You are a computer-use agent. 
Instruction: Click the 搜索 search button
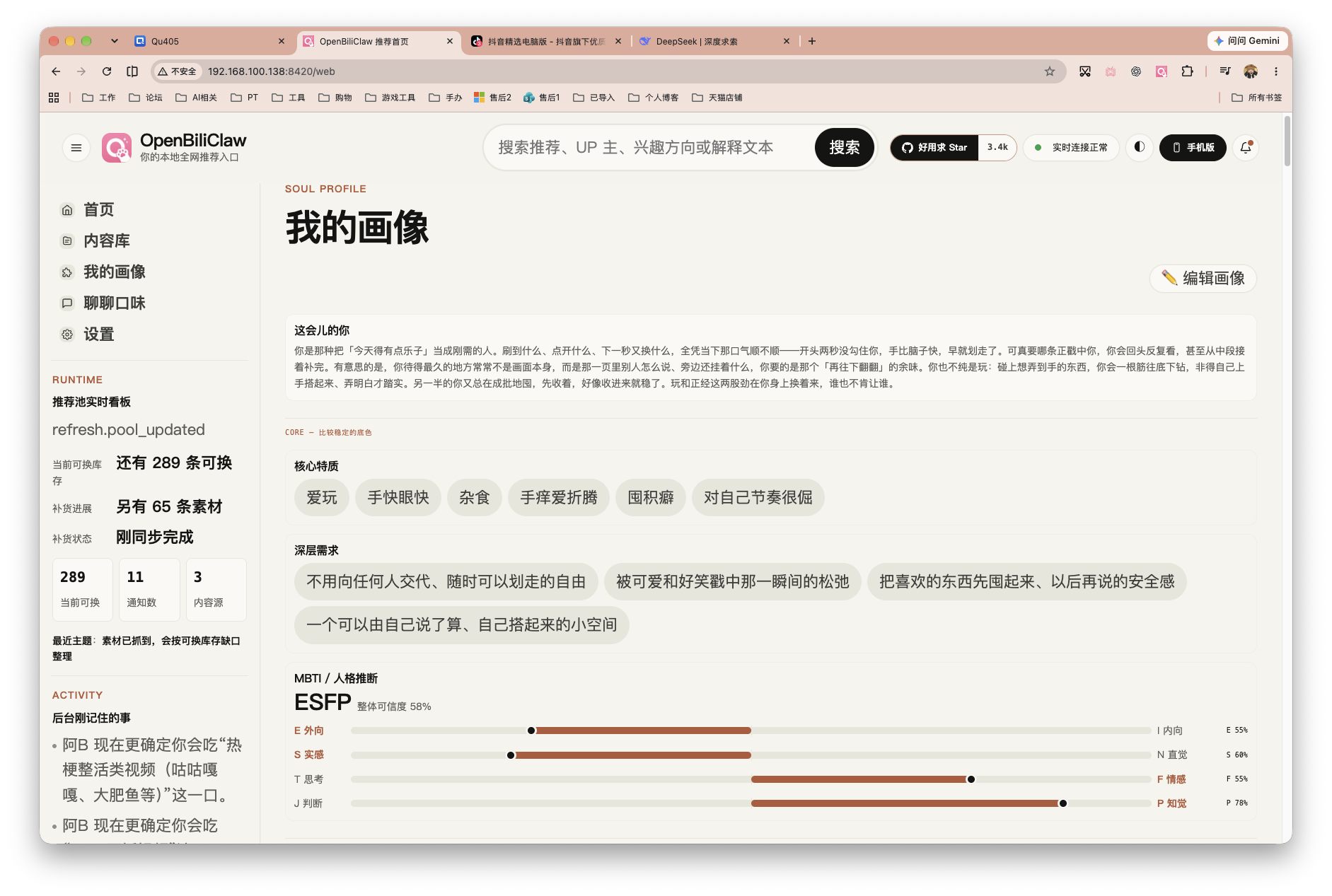[x=845, y=147]
